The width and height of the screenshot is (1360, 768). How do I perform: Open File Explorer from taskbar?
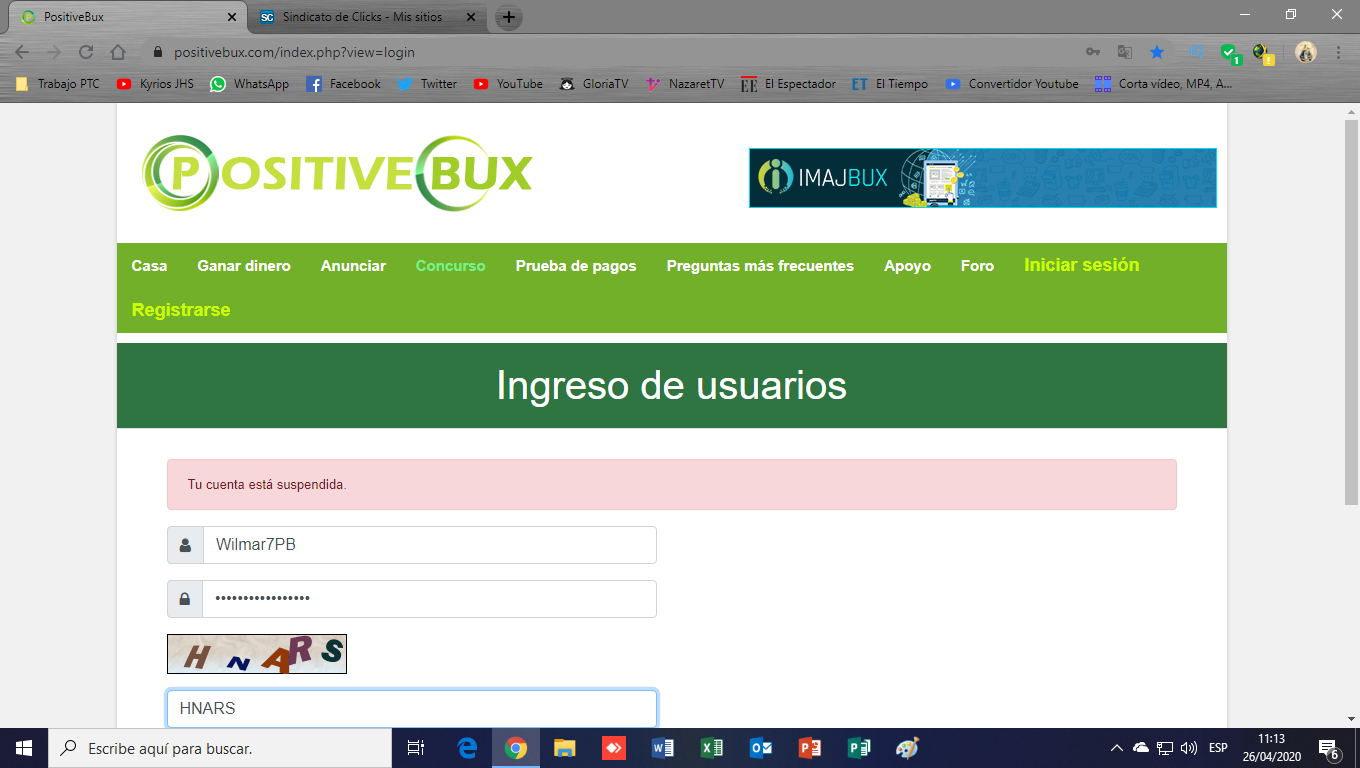click(x=565, y=748)
